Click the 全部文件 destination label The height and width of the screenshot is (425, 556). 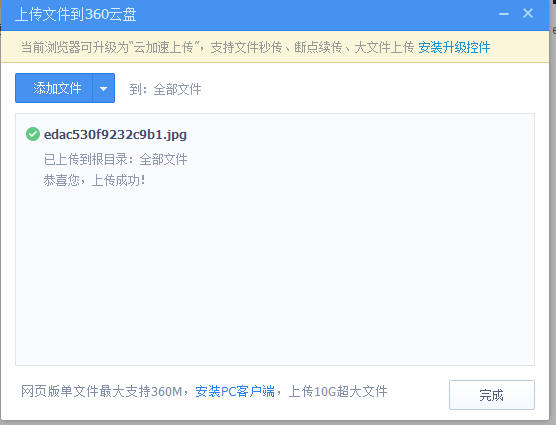point(177,89)
